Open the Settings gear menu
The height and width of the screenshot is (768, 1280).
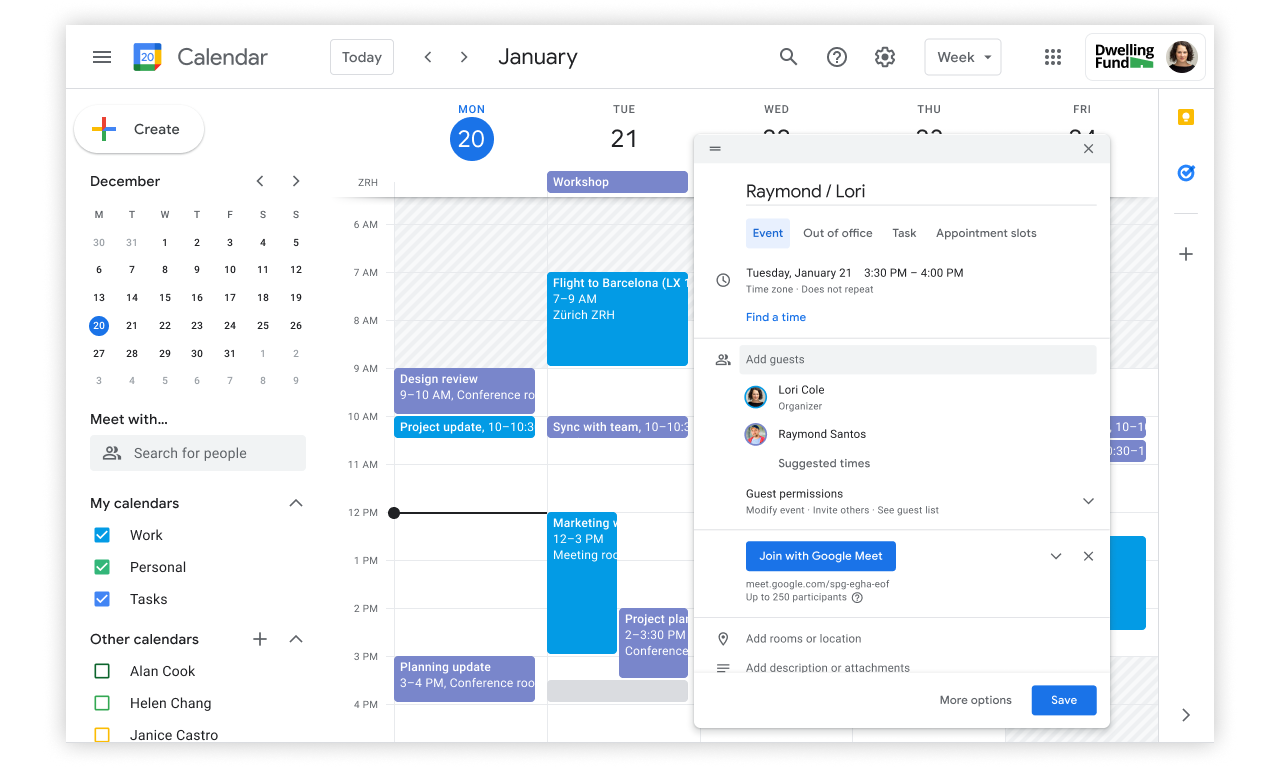(x=884, y=57)
